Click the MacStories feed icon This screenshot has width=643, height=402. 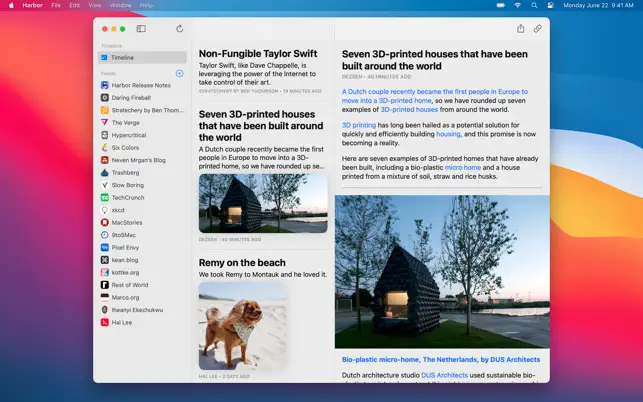[x=105, y=222]
